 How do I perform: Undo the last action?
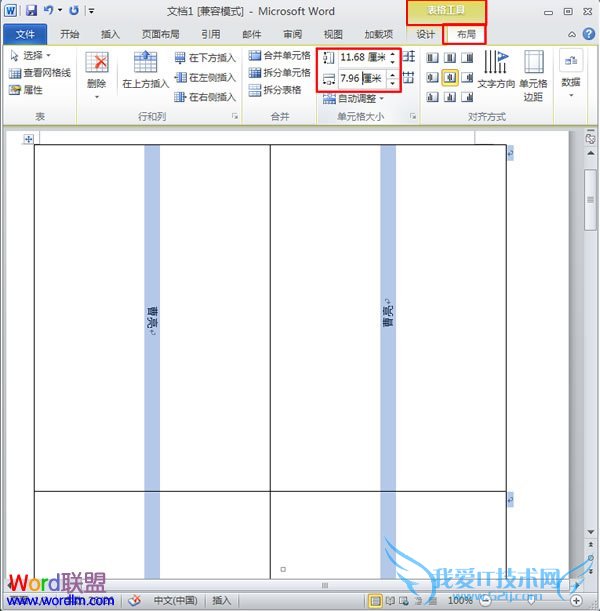(49, 11)
